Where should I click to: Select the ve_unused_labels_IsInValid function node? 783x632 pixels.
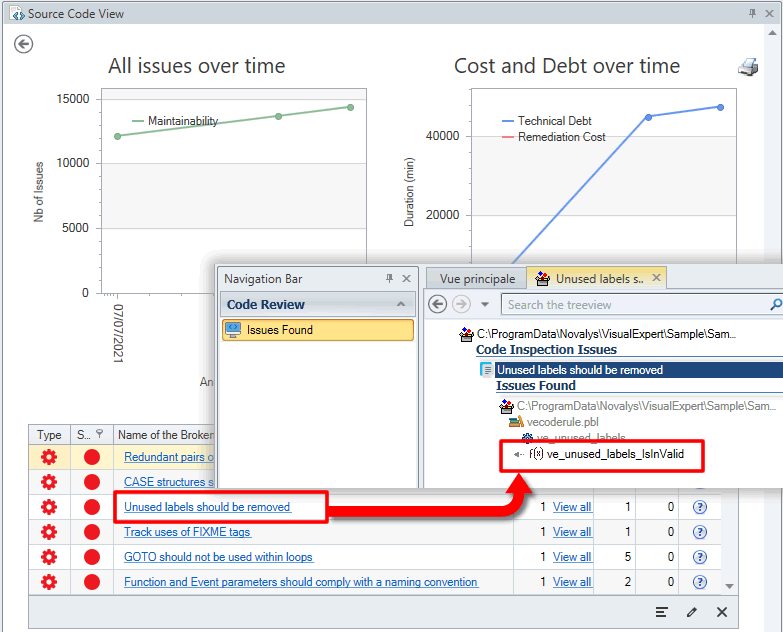pyautogui.click(x=612, y=454)
